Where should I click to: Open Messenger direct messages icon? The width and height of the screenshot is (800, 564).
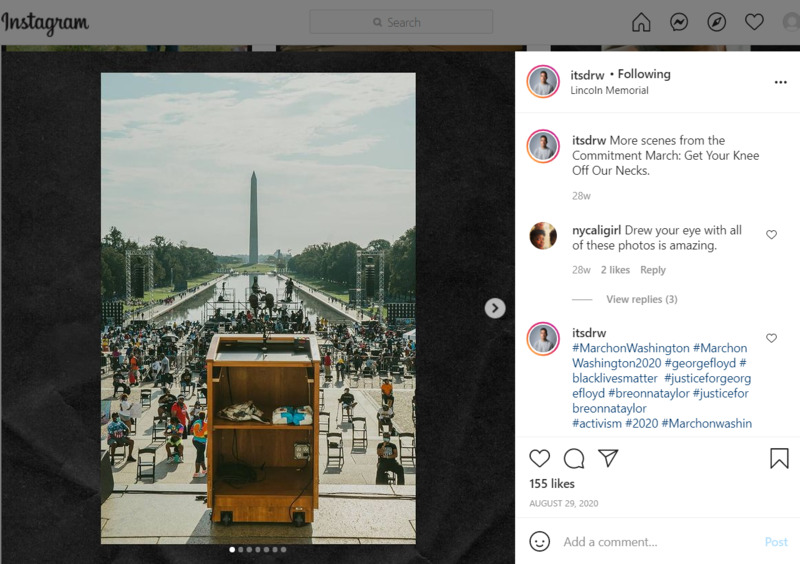(679, 22)
